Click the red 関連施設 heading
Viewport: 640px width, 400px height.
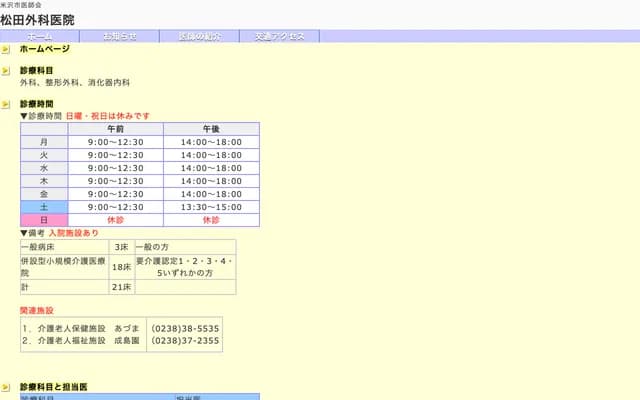37,310
